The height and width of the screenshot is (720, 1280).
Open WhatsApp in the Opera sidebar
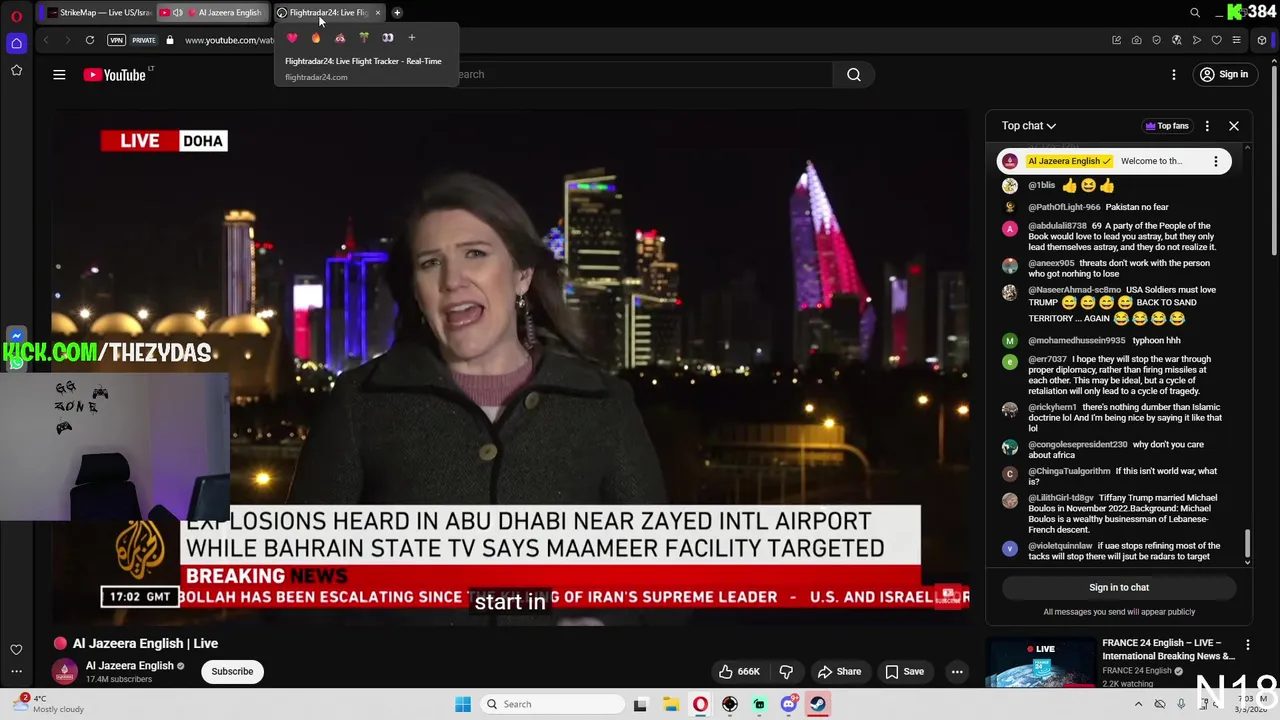[16, 362]
